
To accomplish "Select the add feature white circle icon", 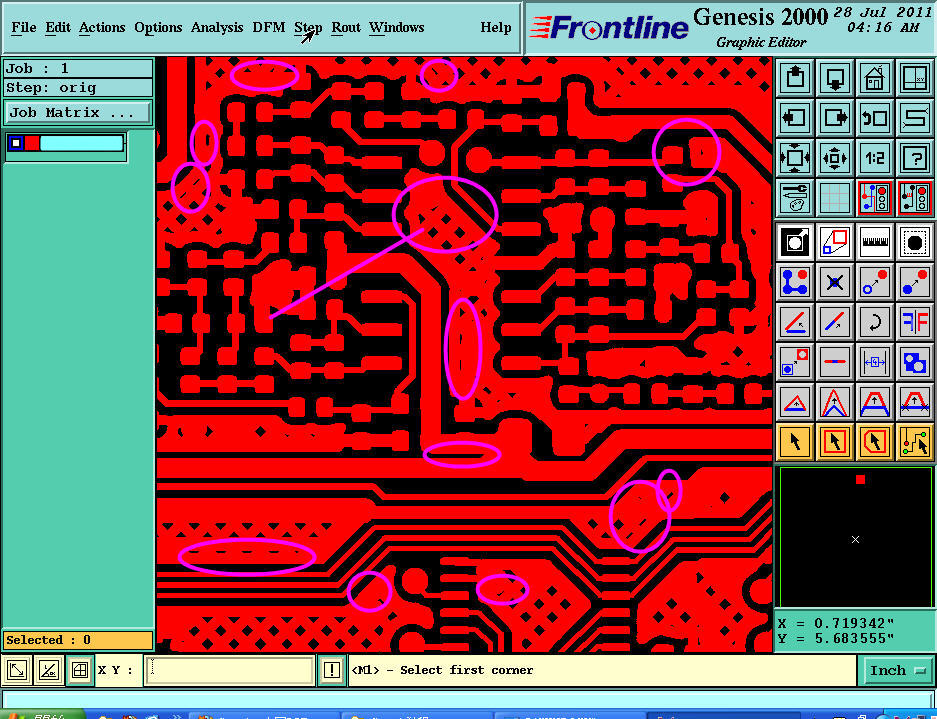I will pos(795,242).
